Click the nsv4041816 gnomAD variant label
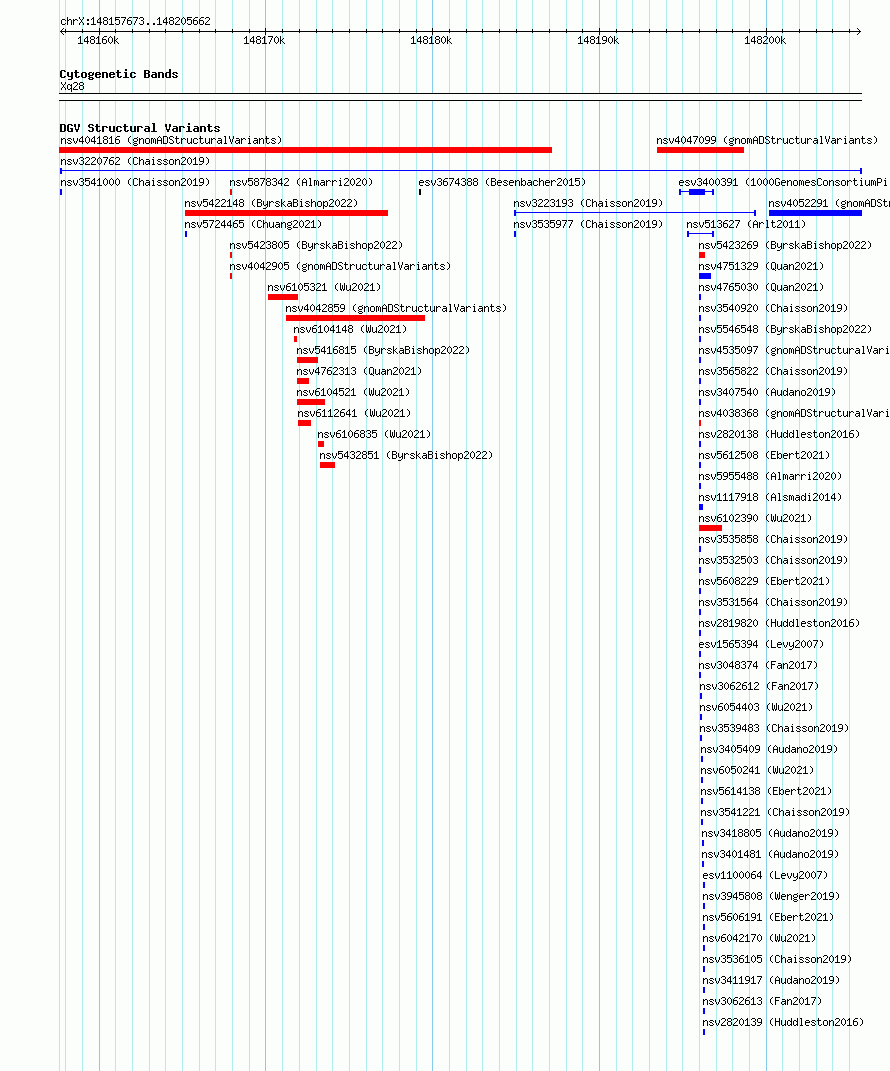 171,140
